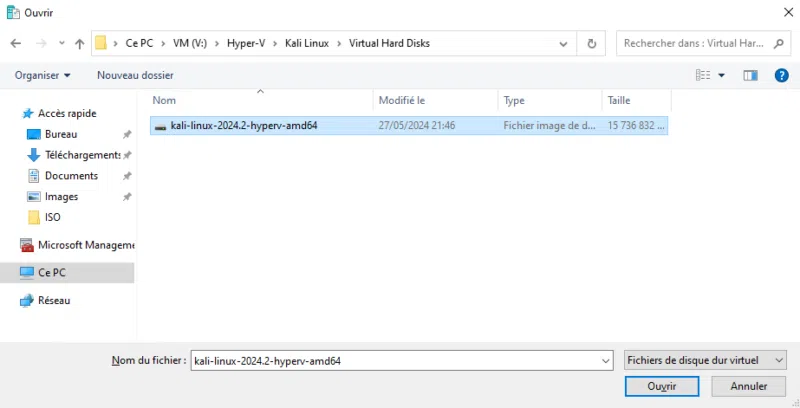This screenshot has width=800, height=408.
Task: Sort files by Modifié le column
Action: point(436,100)
